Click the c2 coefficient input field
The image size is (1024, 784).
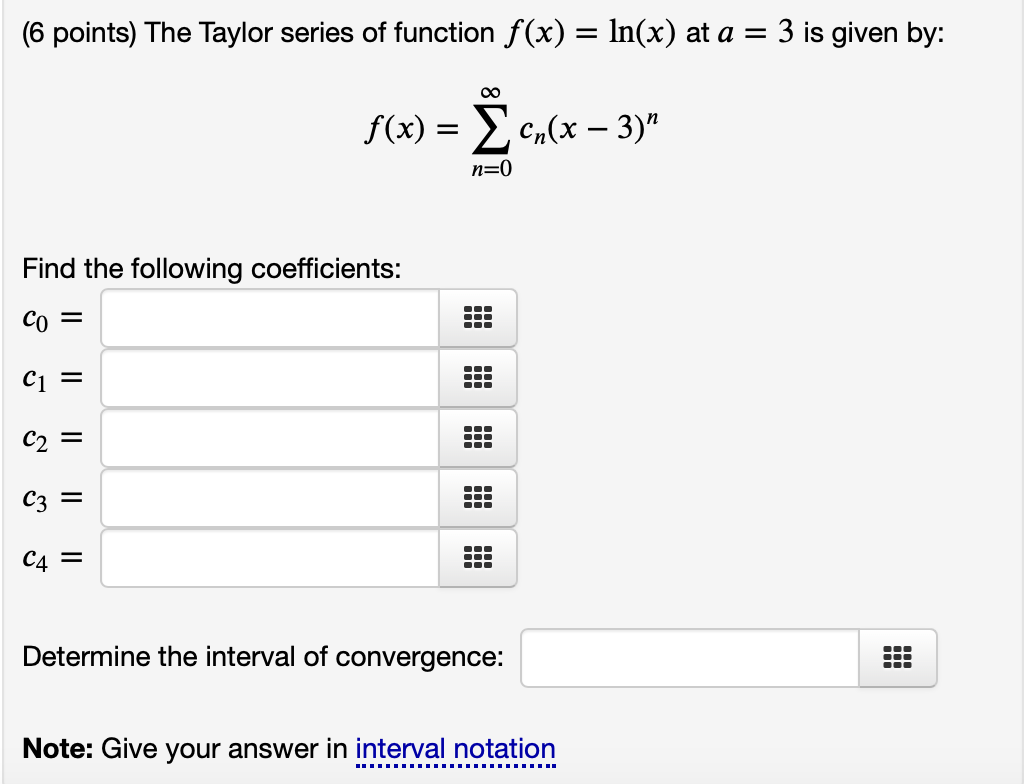(x=270, y=438)
